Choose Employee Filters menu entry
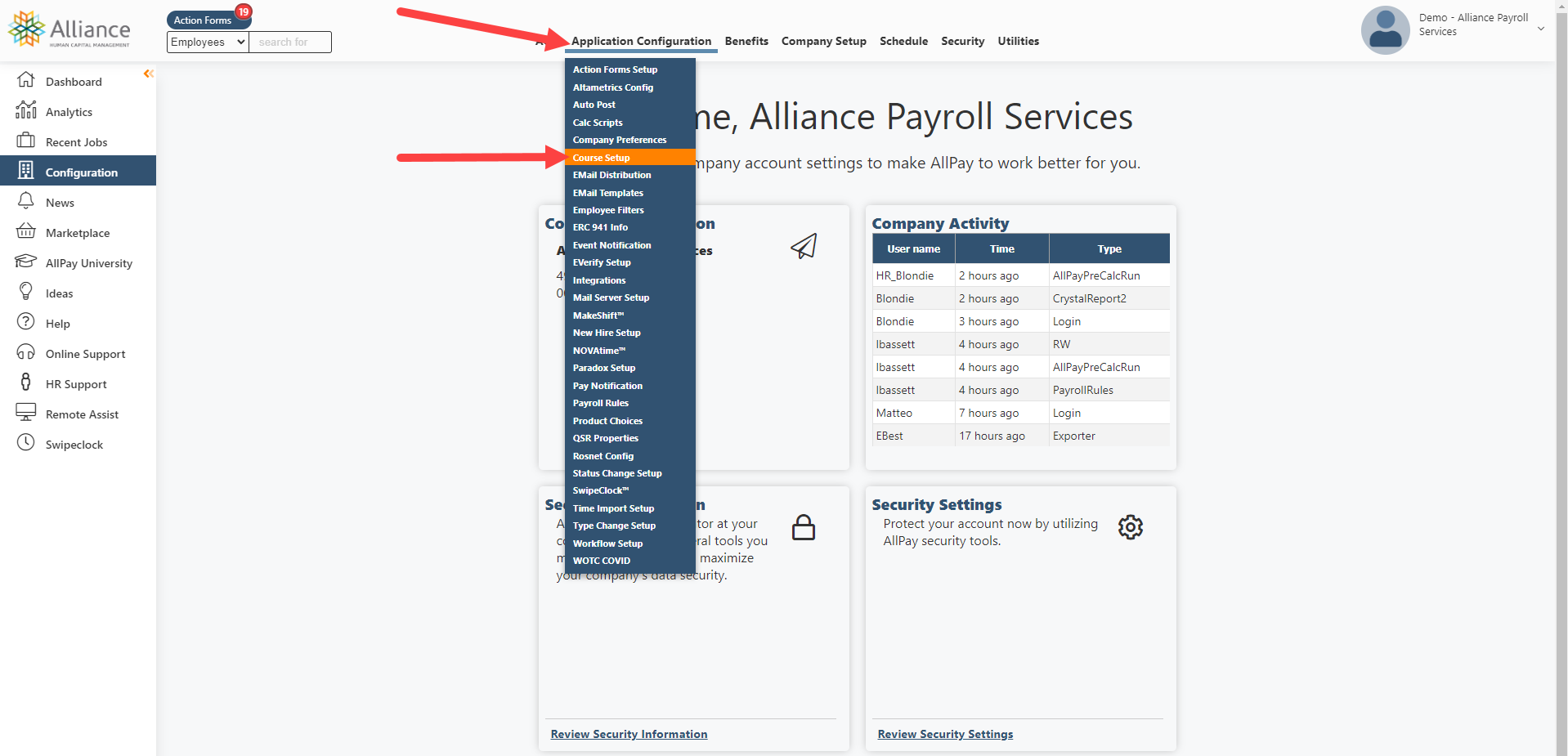 tap(630, 210)
